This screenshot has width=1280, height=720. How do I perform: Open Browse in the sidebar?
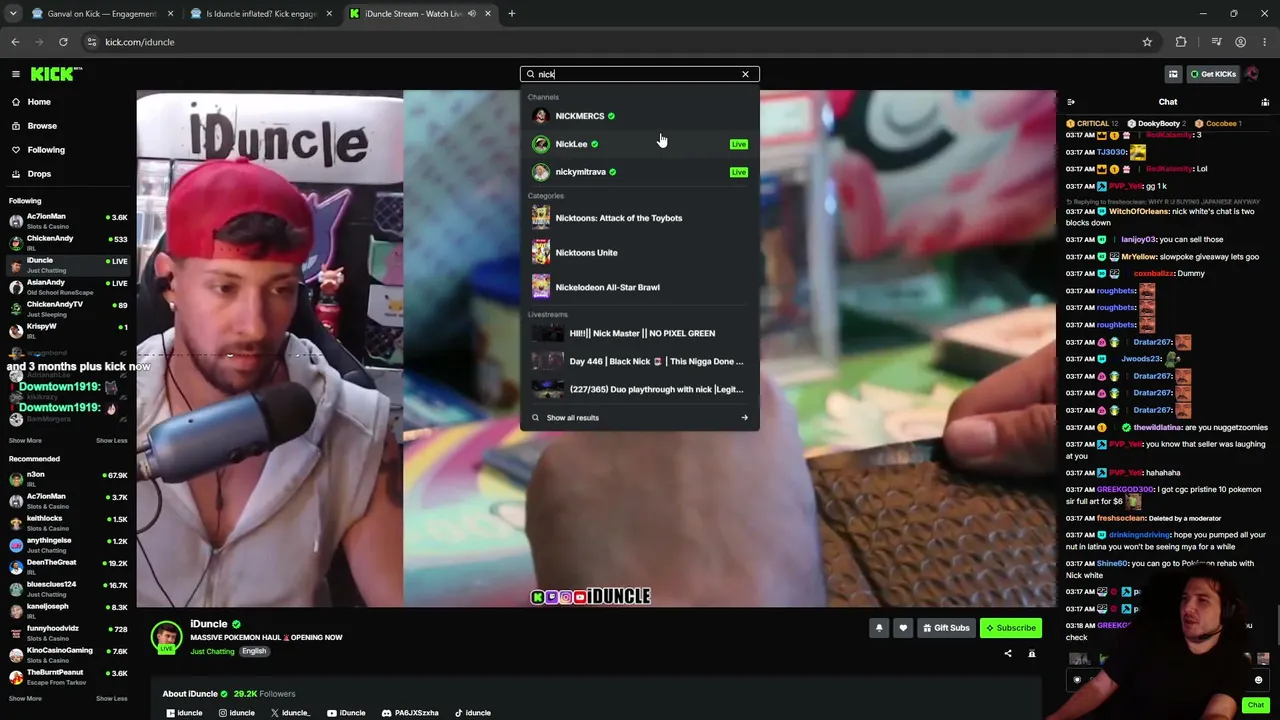point(42,126)
